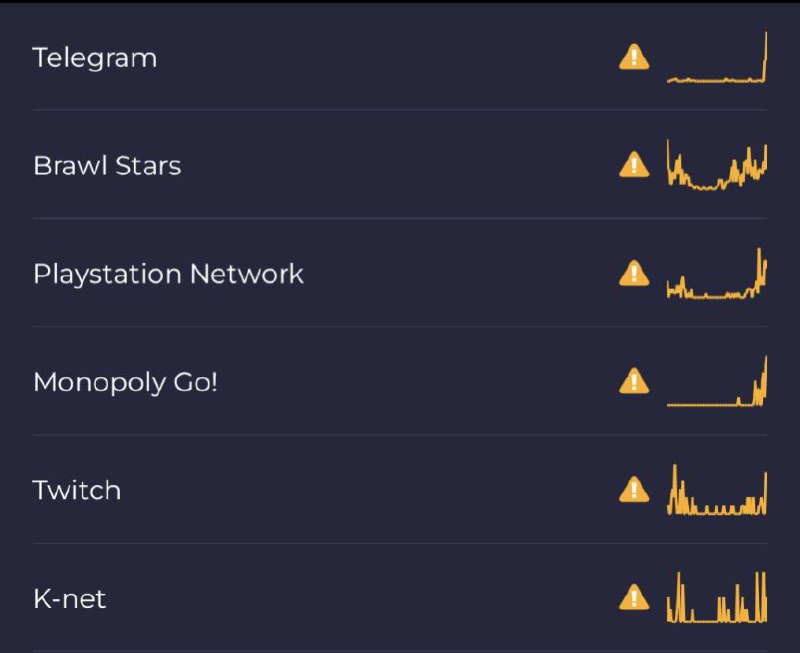Tap the Twitch warning triangle icon

click(634, 490)
